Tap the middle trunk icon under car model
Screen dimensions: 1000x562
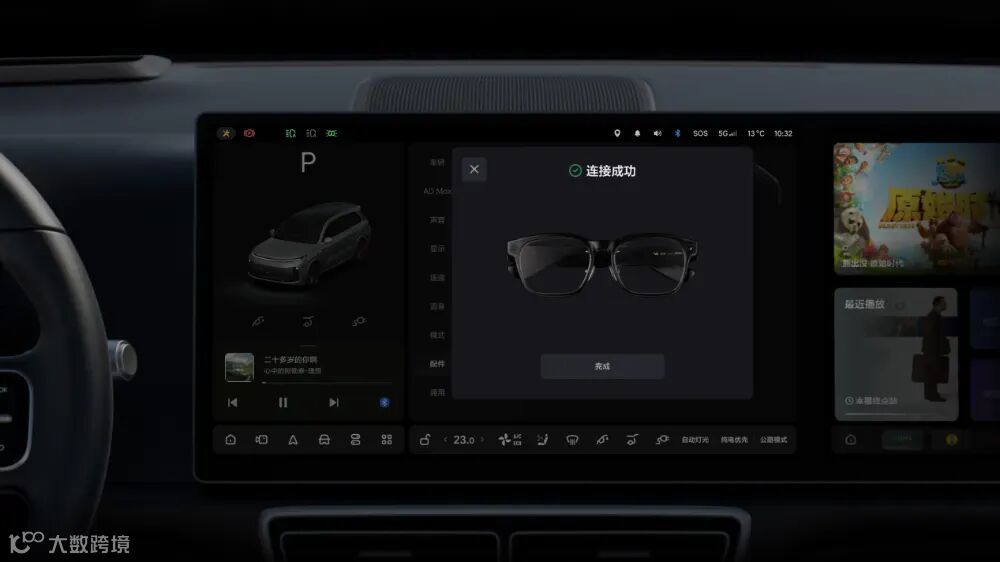tap(308, 321)
